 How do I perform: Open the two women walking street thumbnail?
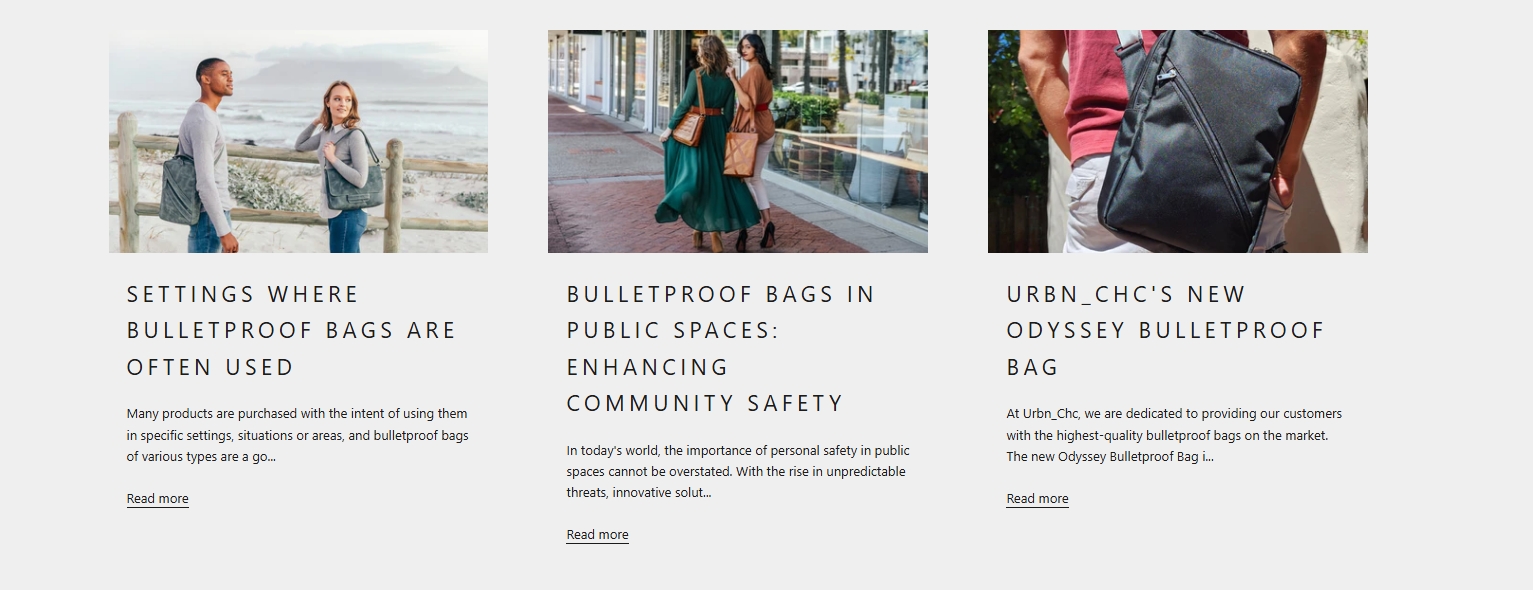coord(738,141)
